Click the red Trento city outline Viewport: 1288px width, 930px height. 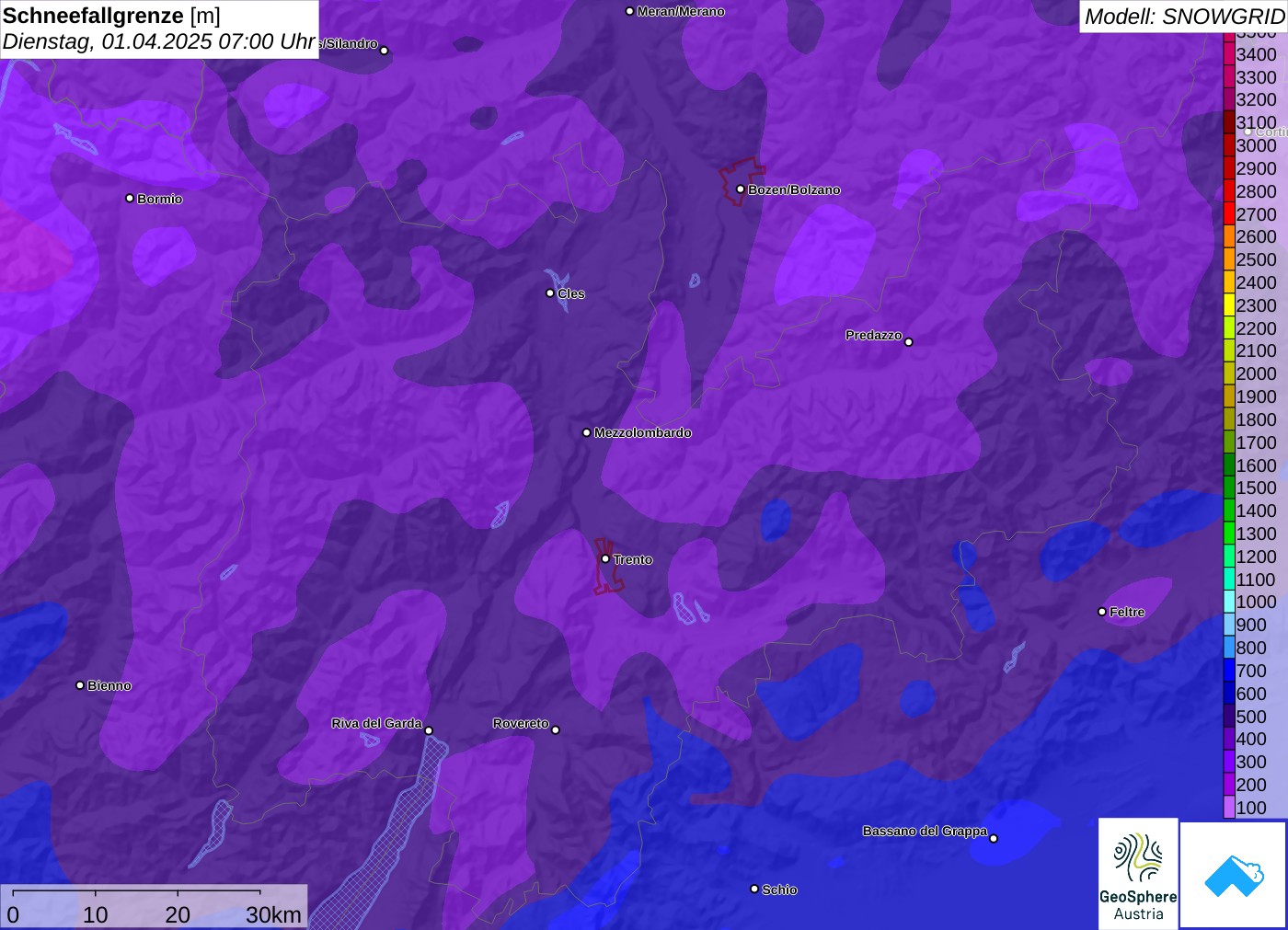607,565
